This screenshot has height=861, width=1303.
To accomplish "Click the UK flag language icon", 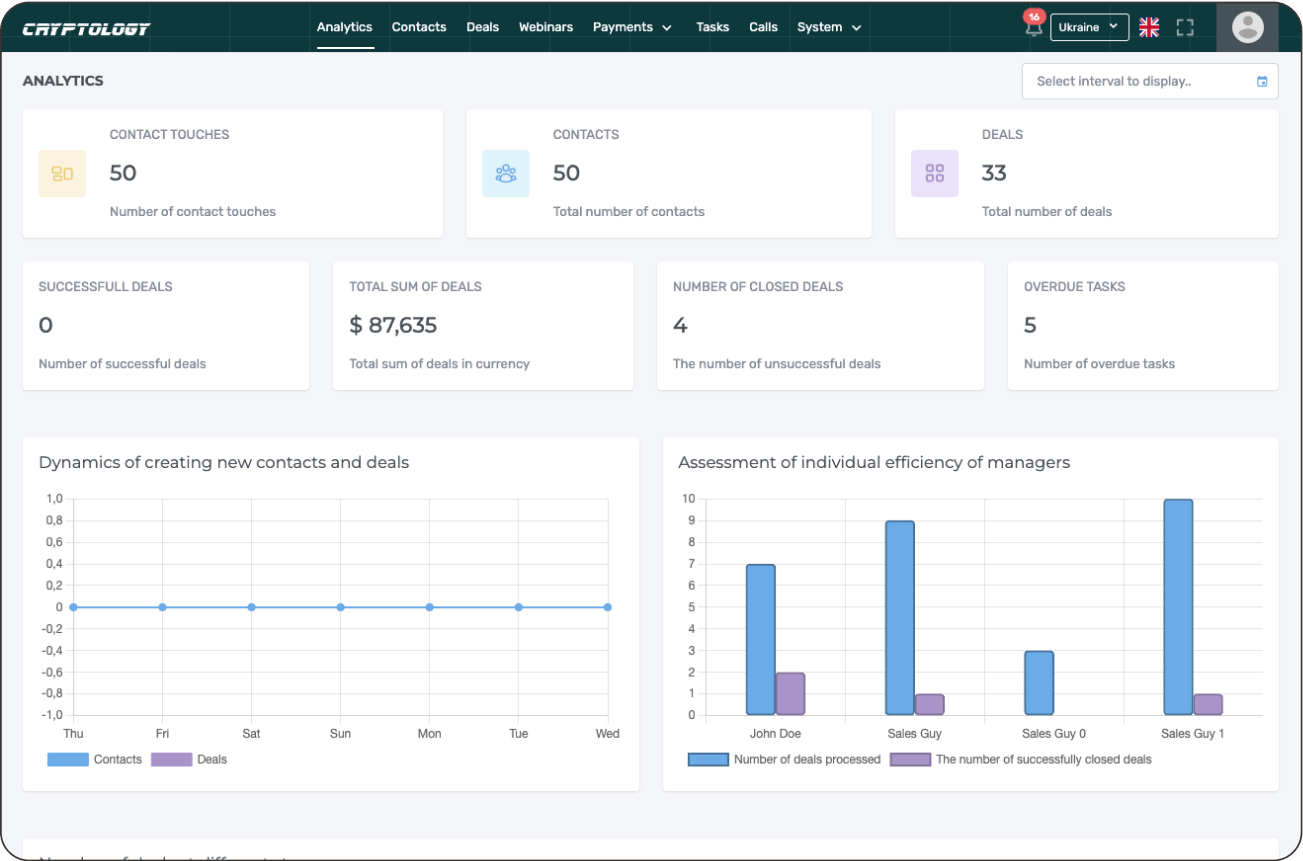I will 1149,28.
